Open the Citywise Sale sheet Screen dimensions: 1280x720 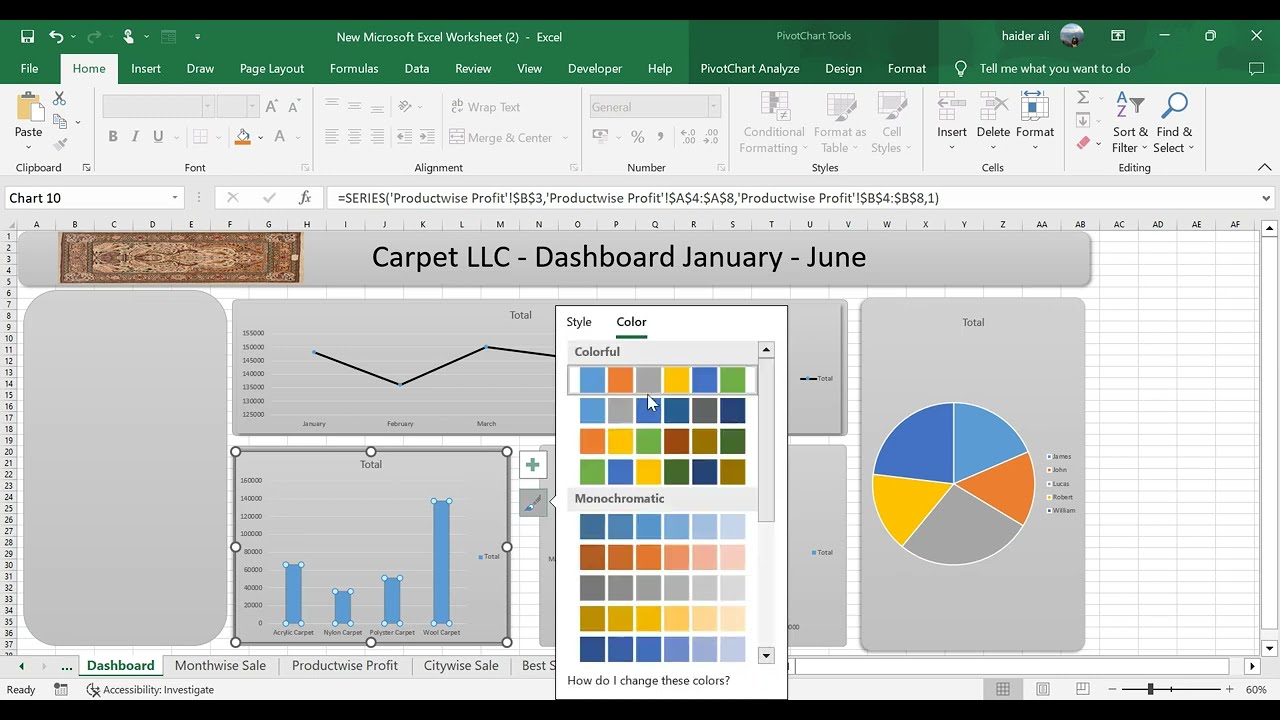[461, 666]
